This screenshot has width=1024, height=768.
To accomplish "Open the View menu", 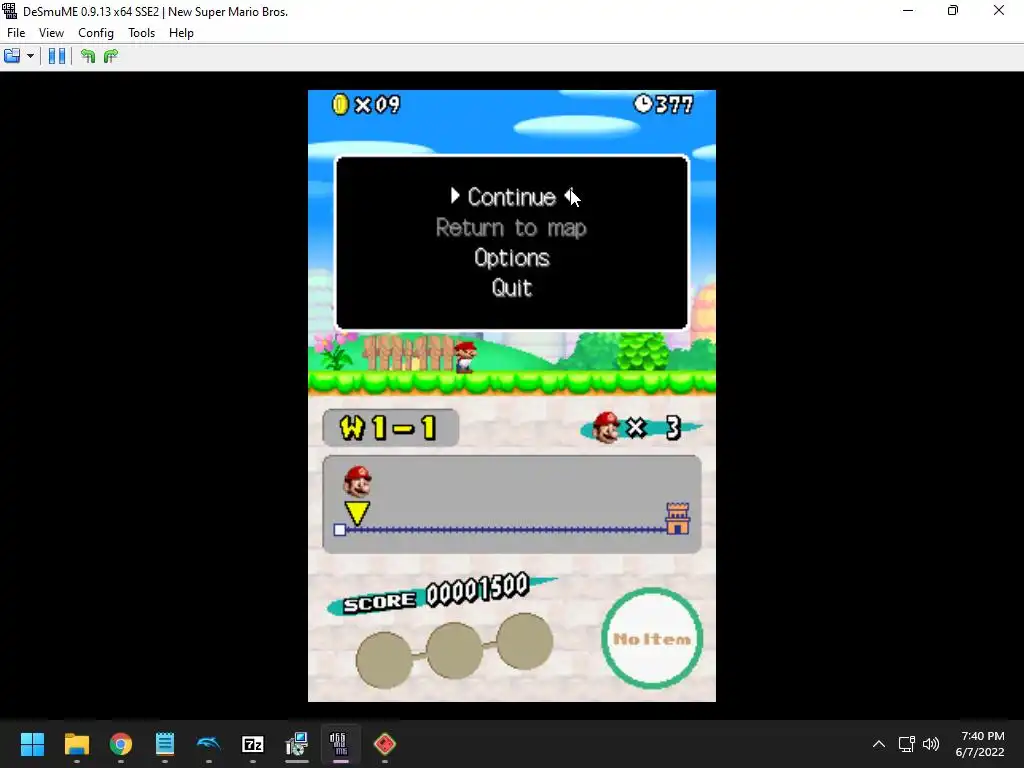I will [x=51, y=33].
